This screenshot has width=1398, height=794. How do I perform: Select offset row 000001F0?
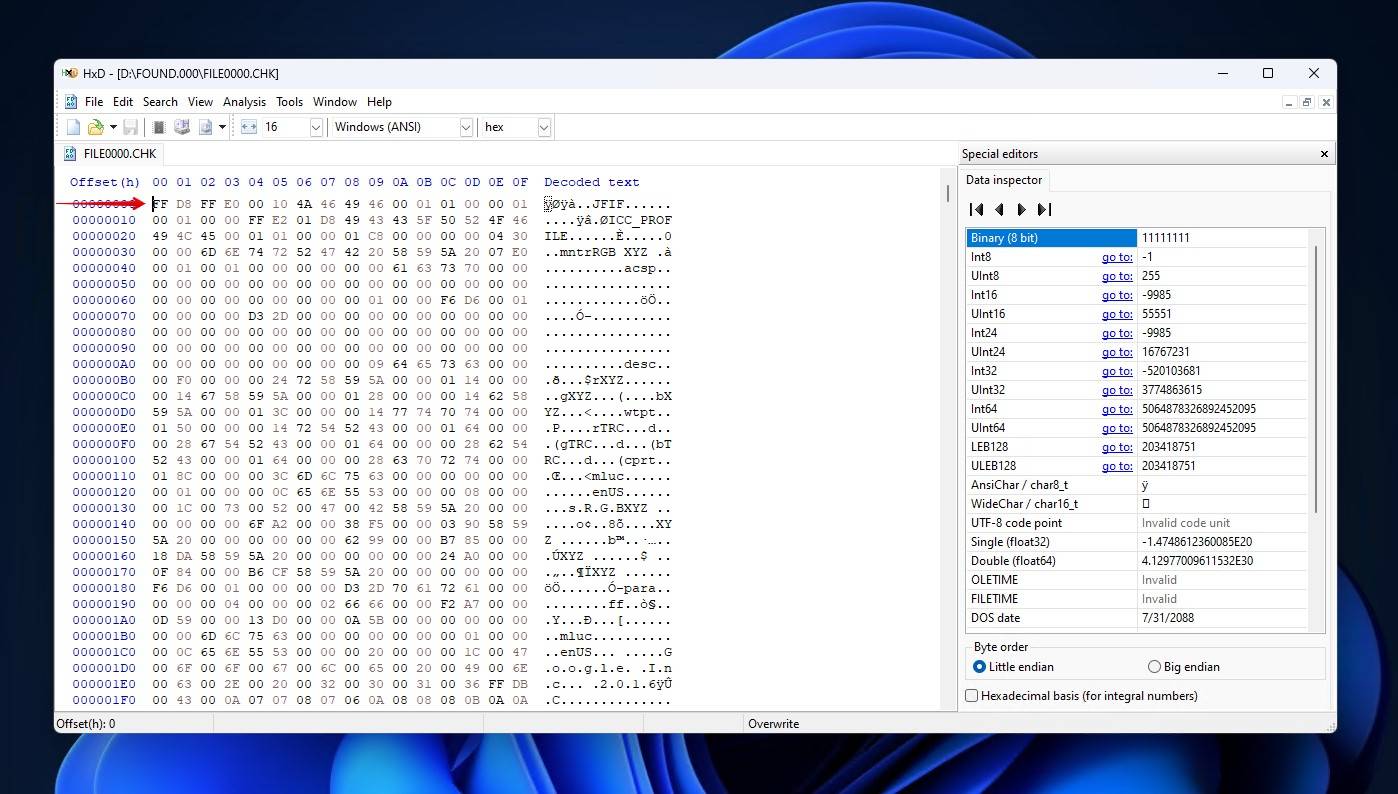[104, 700]
